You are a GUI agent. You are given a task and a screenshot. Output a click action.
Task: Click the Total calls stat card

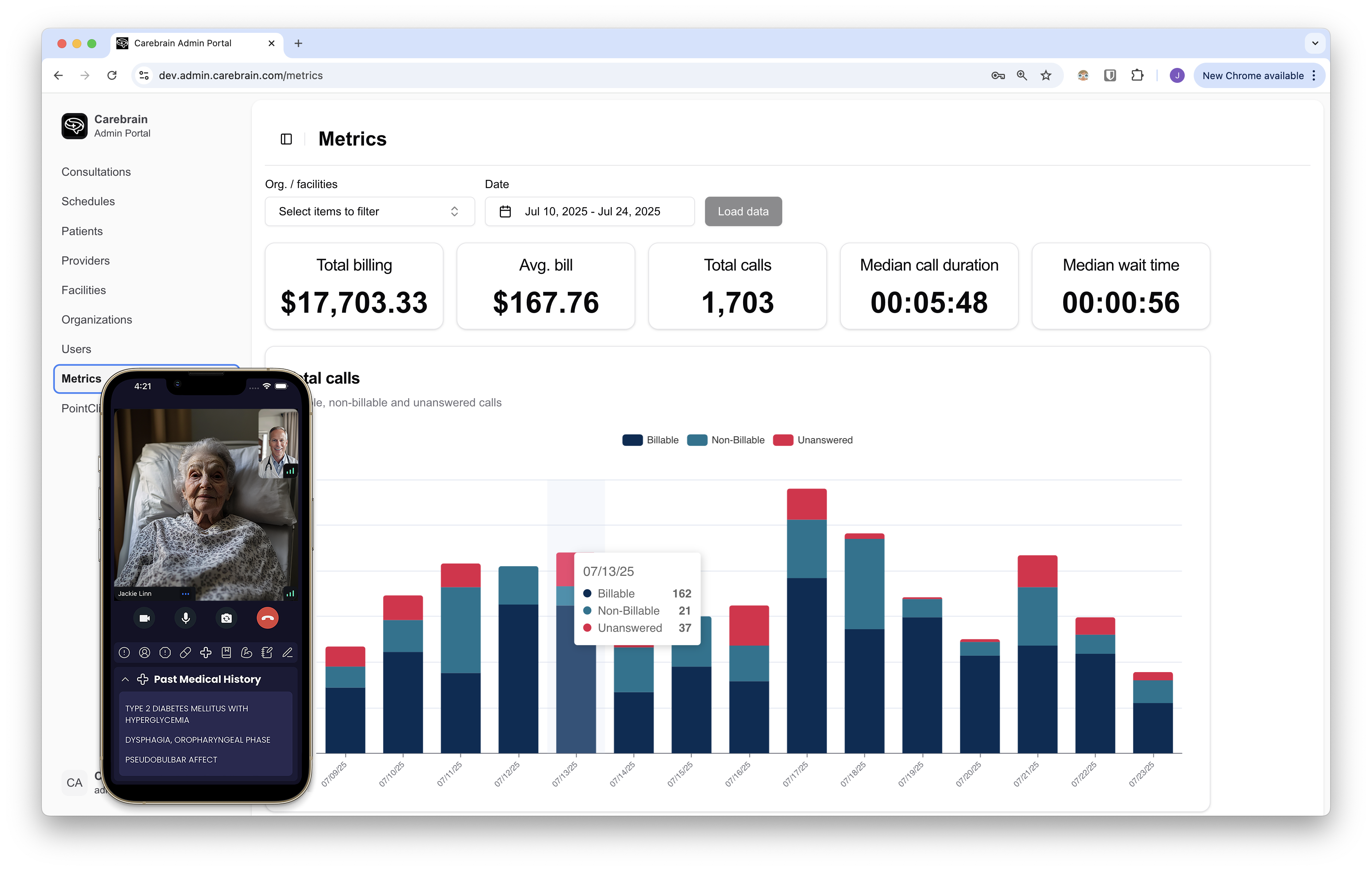coord(737,286)
